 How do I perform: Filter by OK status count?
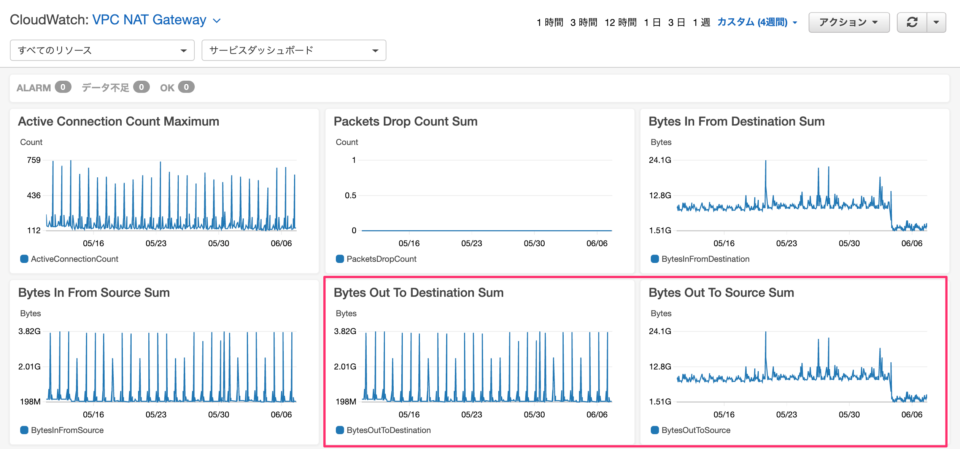tap(177, 88)
